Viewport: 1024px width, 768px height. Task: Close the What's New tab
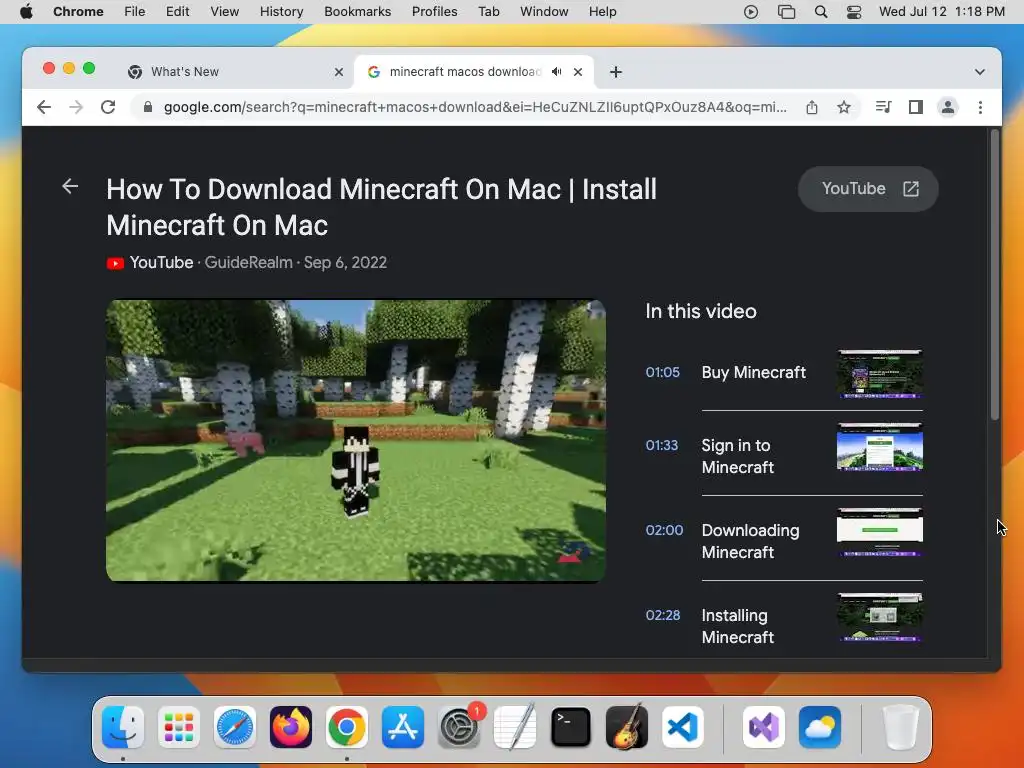pyautogui.click(x=339, y=72)
